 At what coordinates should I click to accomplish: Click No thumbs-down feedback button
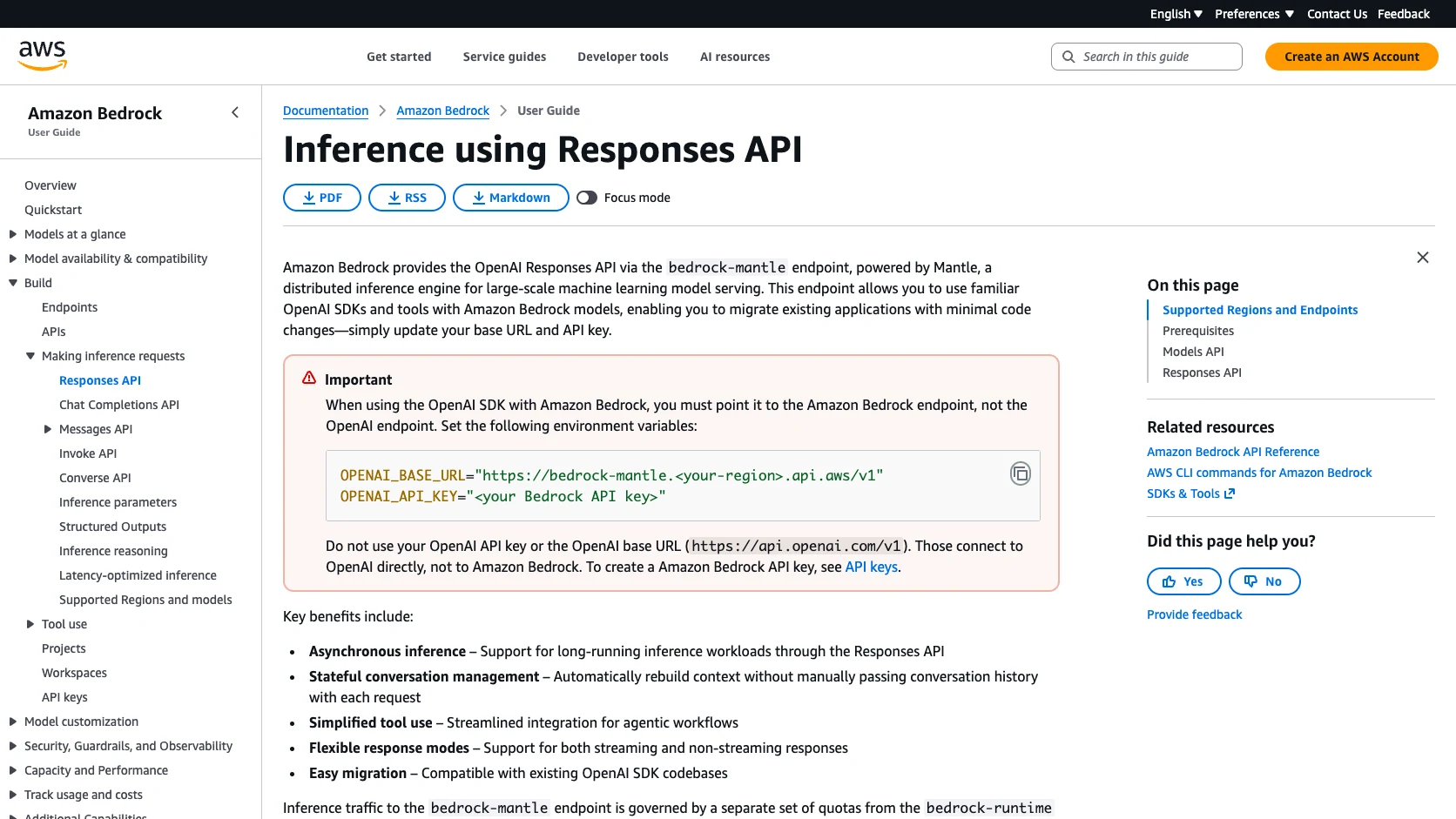[1264, 581]
